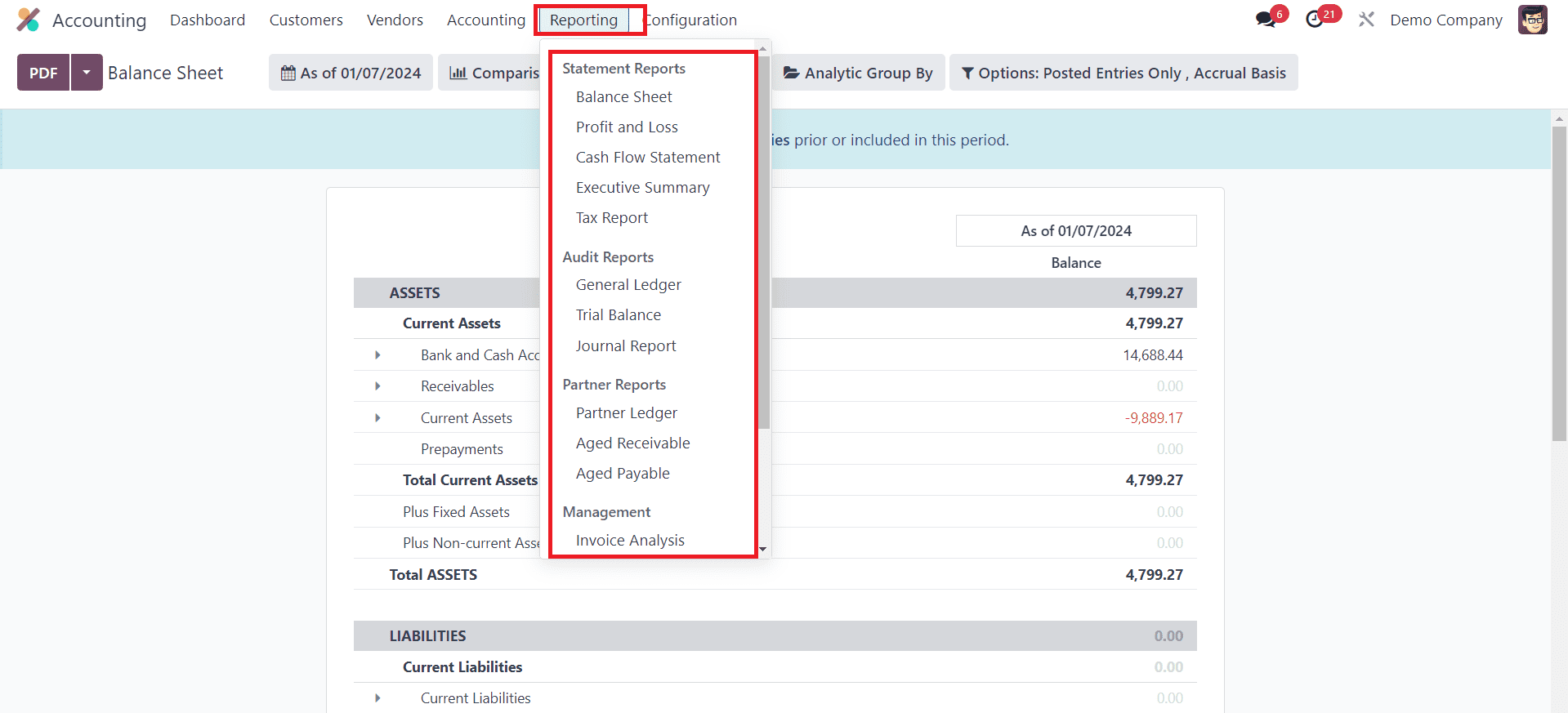This screenshot has height=713, width=1568.
Task: Open the Analytic Group By filter
Action: (858, 73)
